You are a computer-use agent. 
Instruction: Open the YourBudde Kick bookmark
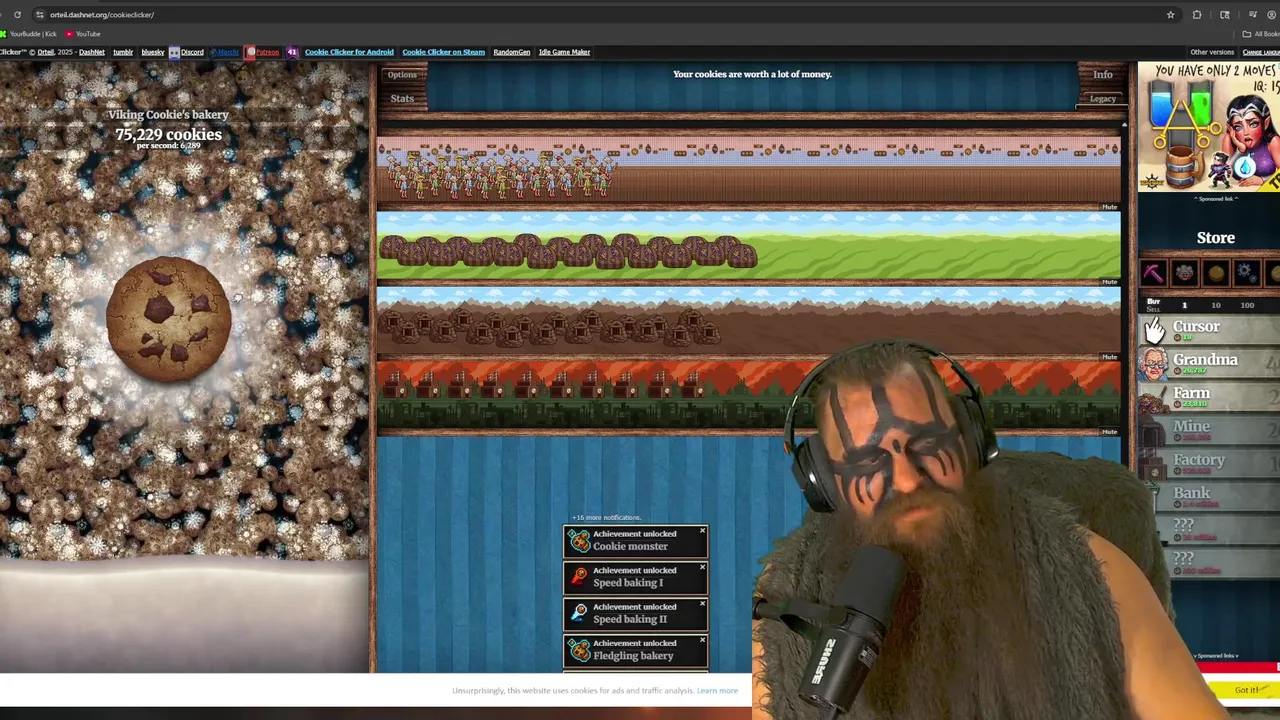(x=29, y=34)
